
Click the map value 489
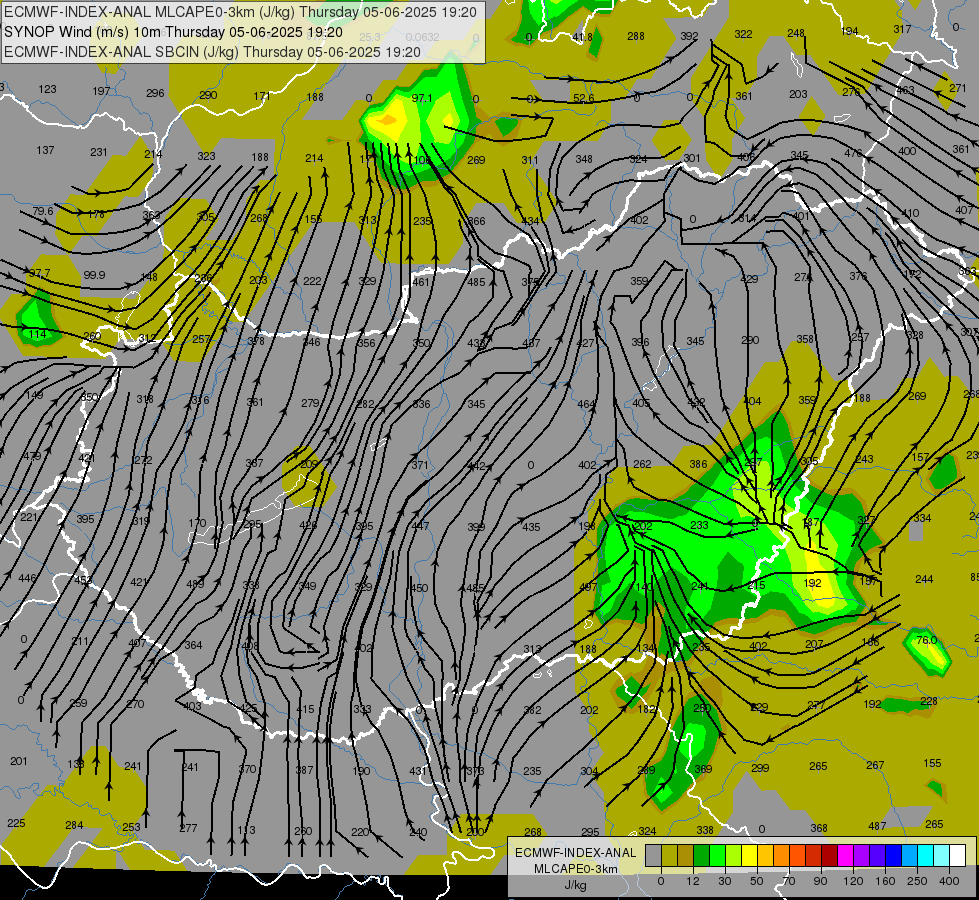(x=195, y=584)
